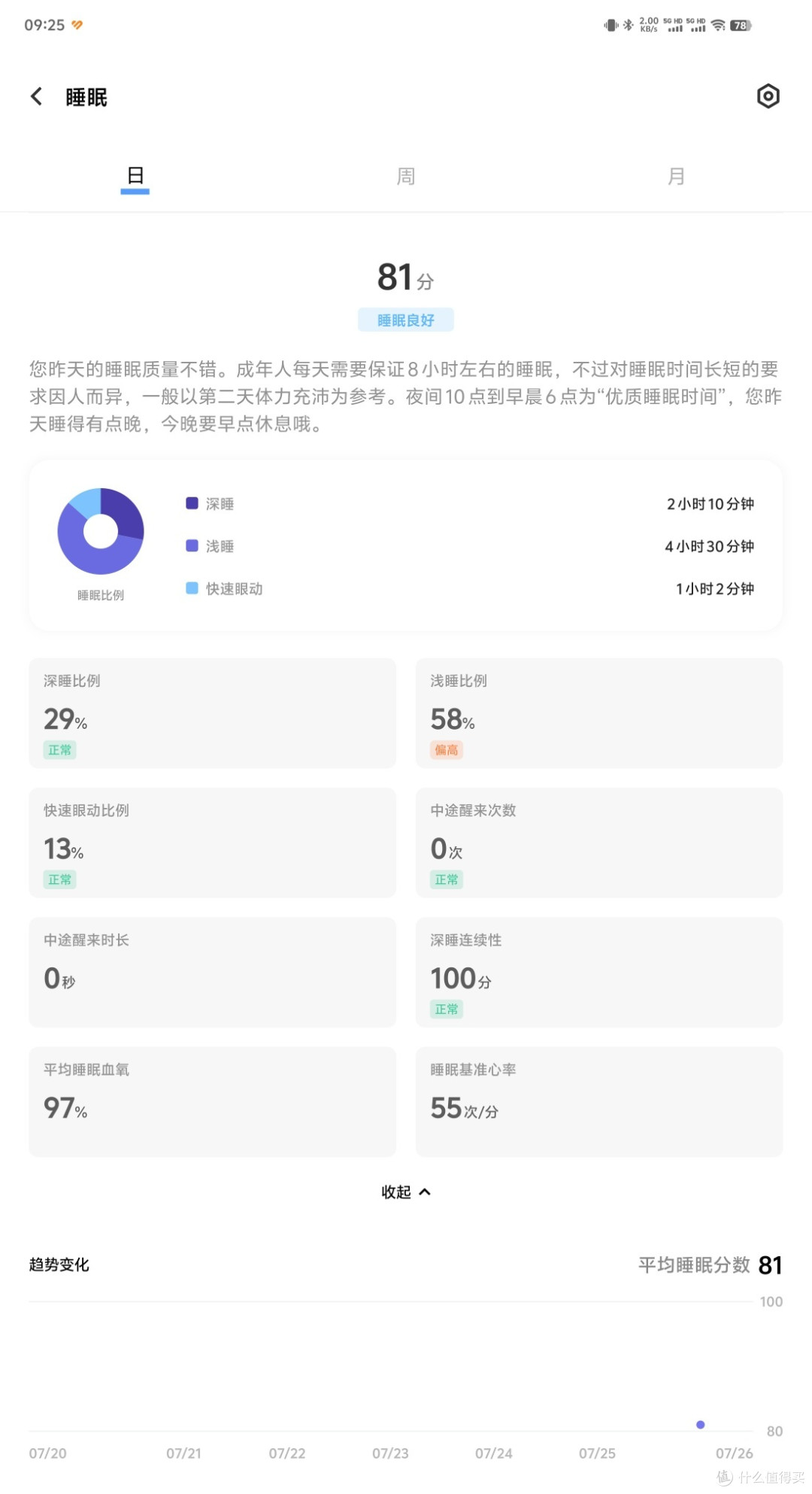Tap the 快速眼动 light blue legend swatch
The image size is (812, 1494).
192,588
